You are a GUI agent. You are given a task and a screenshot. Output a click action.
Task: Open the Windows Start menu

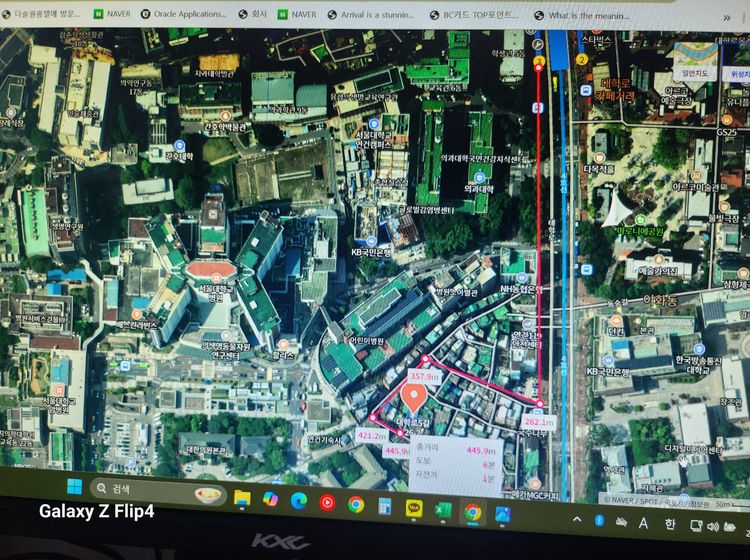click(x=75, y=487)
